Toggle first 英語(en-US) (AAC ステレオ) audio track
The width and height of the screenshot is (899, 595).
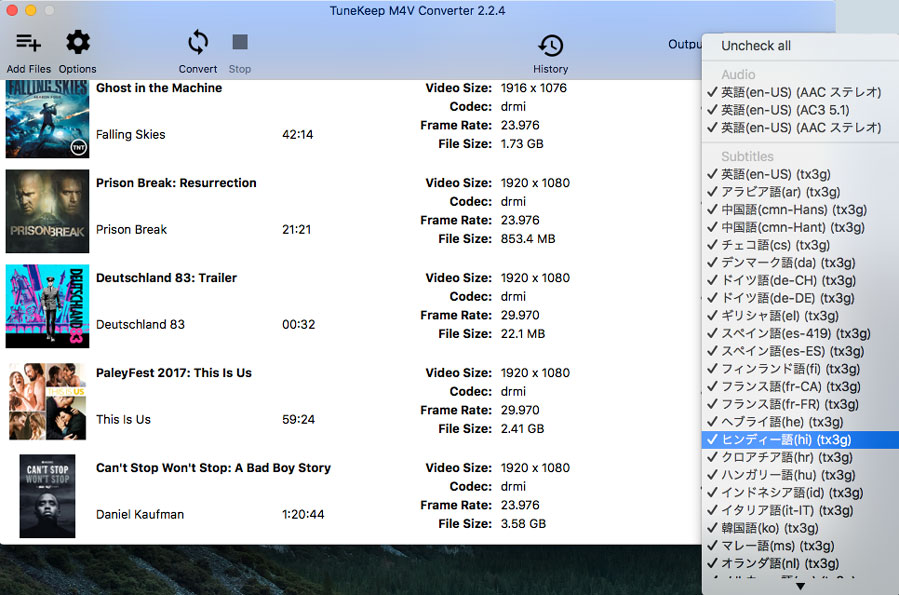pos(800,92)
